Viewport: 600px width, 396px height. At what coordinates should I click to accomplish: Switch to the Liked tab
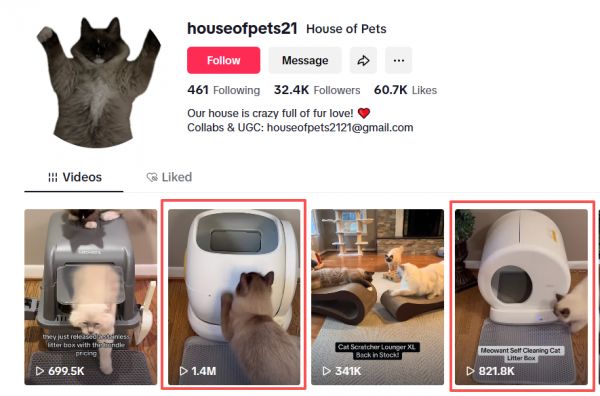pos(169,177)
